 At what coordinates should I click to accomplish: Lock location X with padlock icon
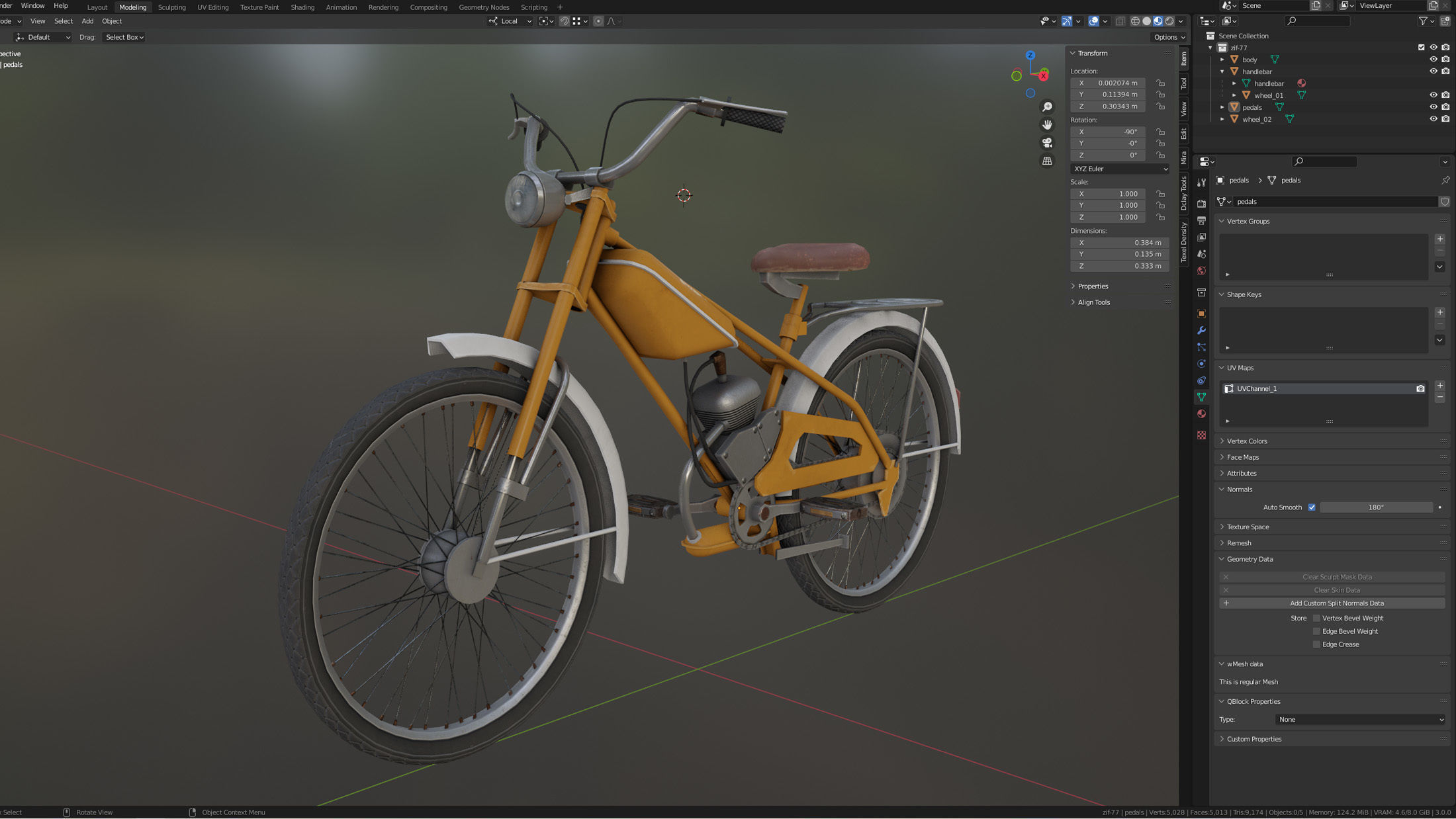point(1160,83)
